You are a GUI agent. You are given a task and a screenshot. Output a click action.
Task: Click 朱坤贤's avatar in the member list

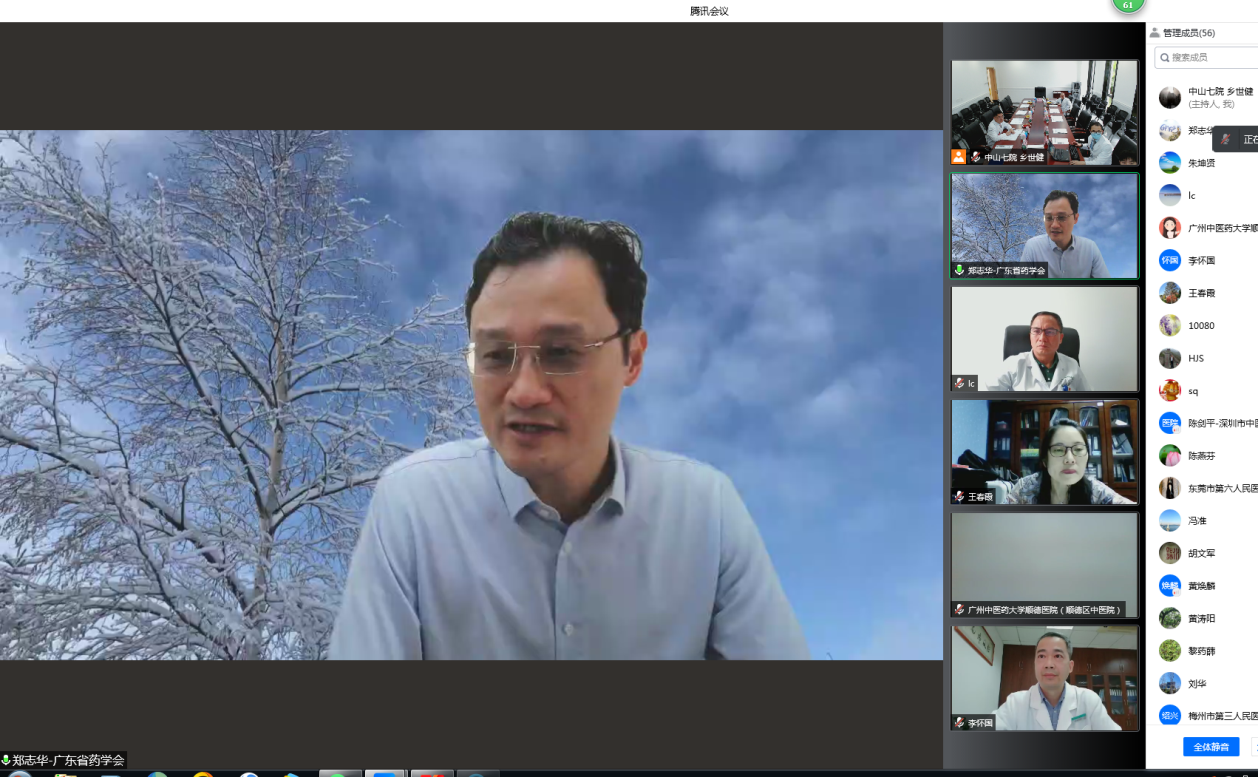coord(1170,163)
